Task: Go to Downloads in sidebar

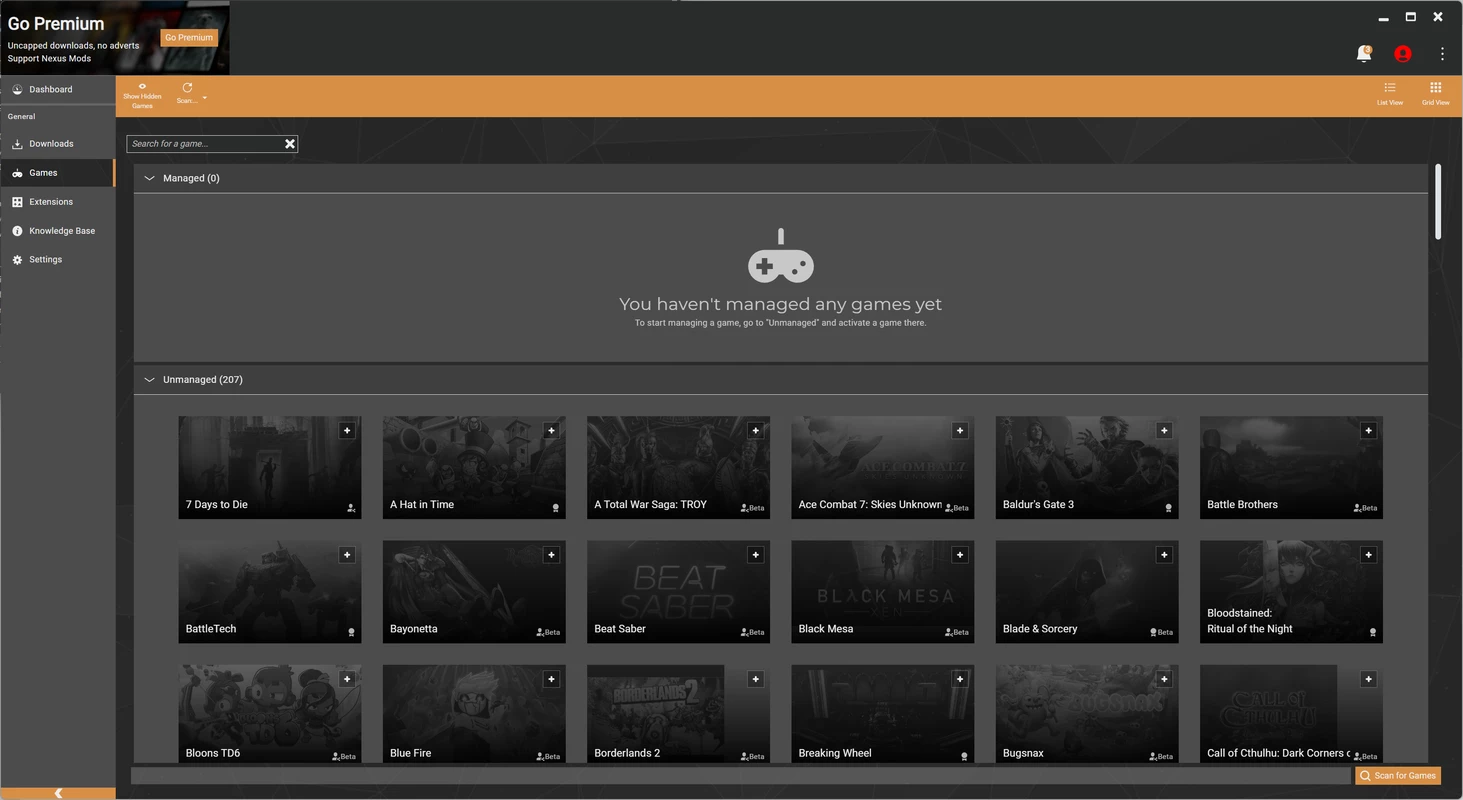Action: coord(57,144)
